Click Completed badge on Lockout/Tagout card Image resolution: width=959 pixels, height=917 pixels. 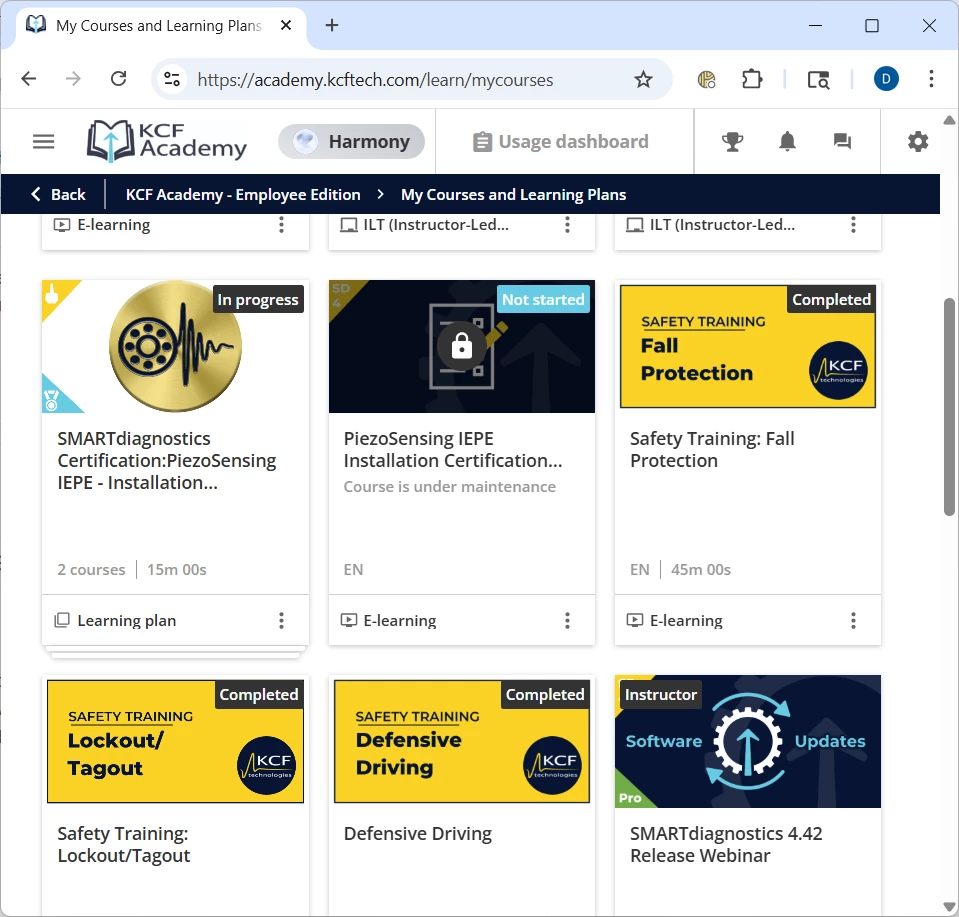pos(259,694)
